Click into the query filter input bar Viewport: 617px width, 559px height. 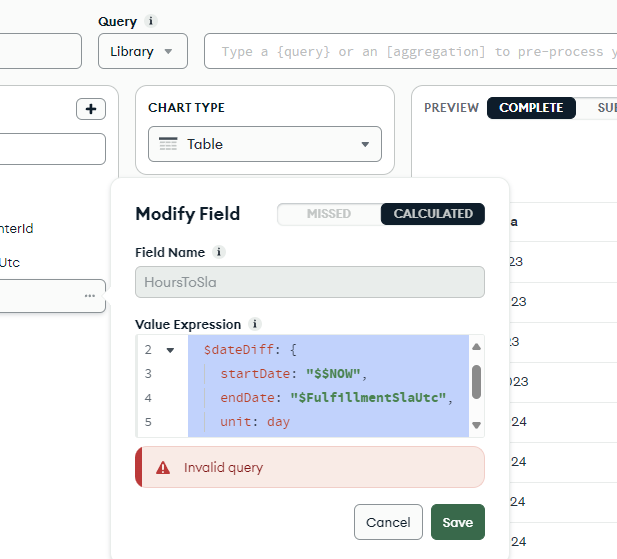pos(410,52)
